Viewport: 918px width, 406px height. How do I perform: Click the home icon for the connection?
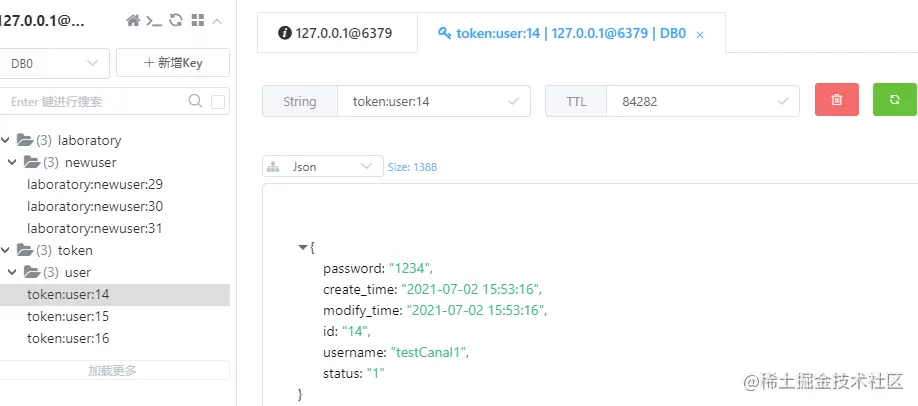click(133, 21)
